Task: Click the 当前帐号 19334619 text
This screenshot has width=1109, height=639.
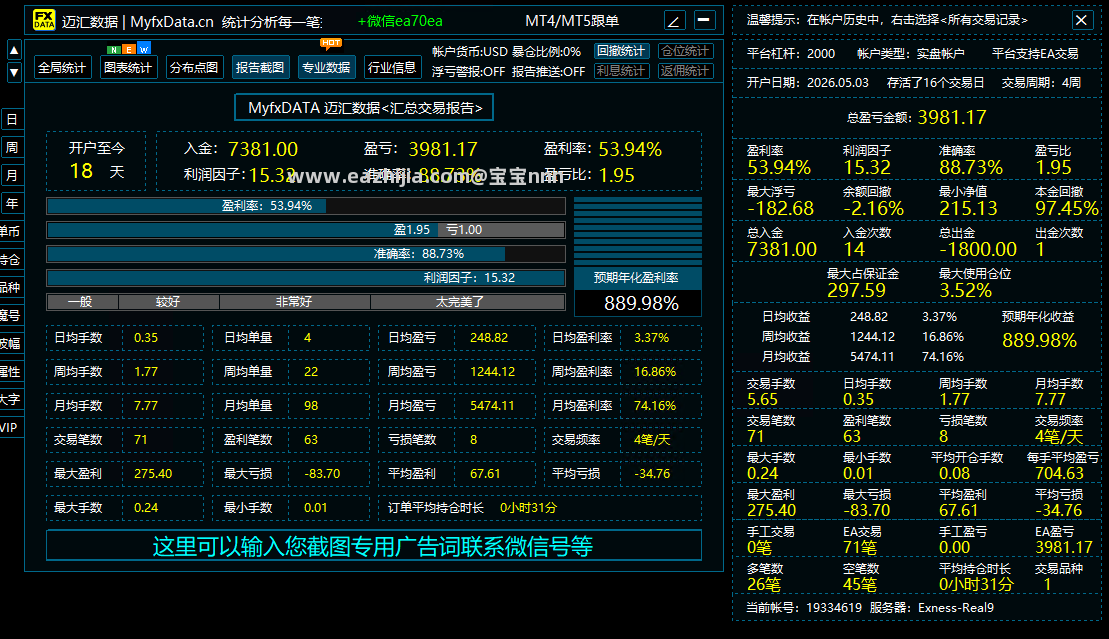Action: coord(804,608)
